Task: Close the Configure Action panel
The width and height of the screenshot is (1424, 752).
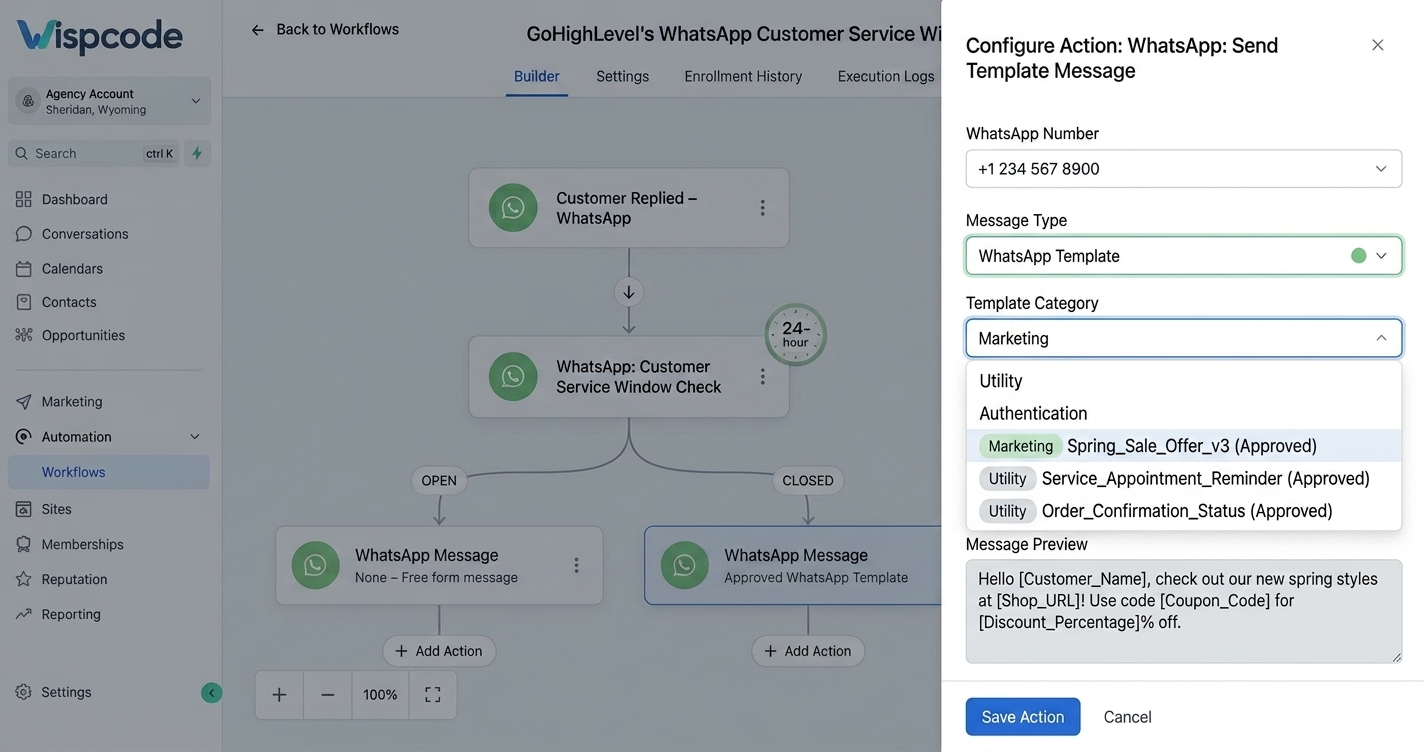Action: [1378, 45]
